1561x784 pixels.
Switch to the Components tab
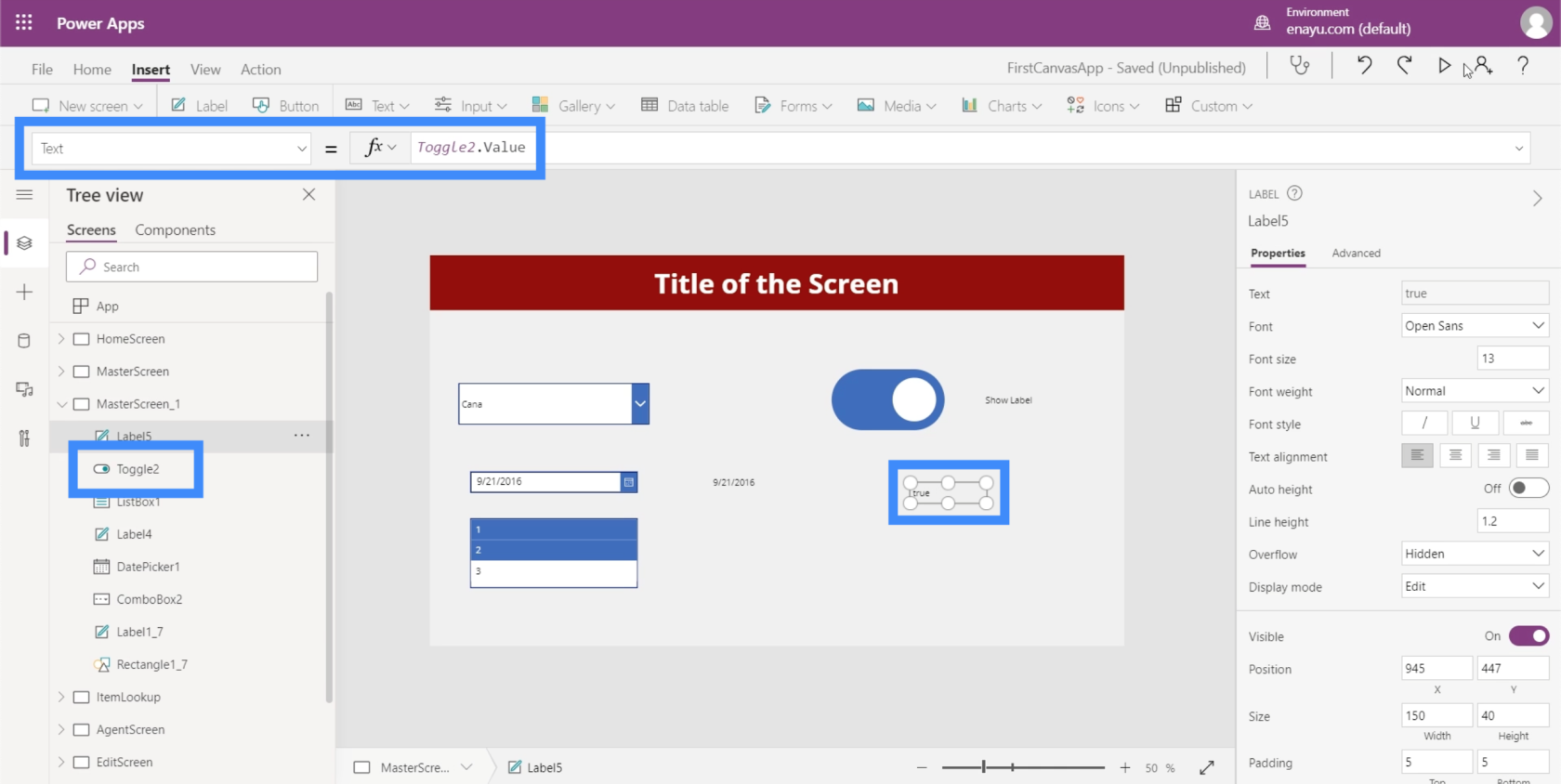tap(175, 229)
